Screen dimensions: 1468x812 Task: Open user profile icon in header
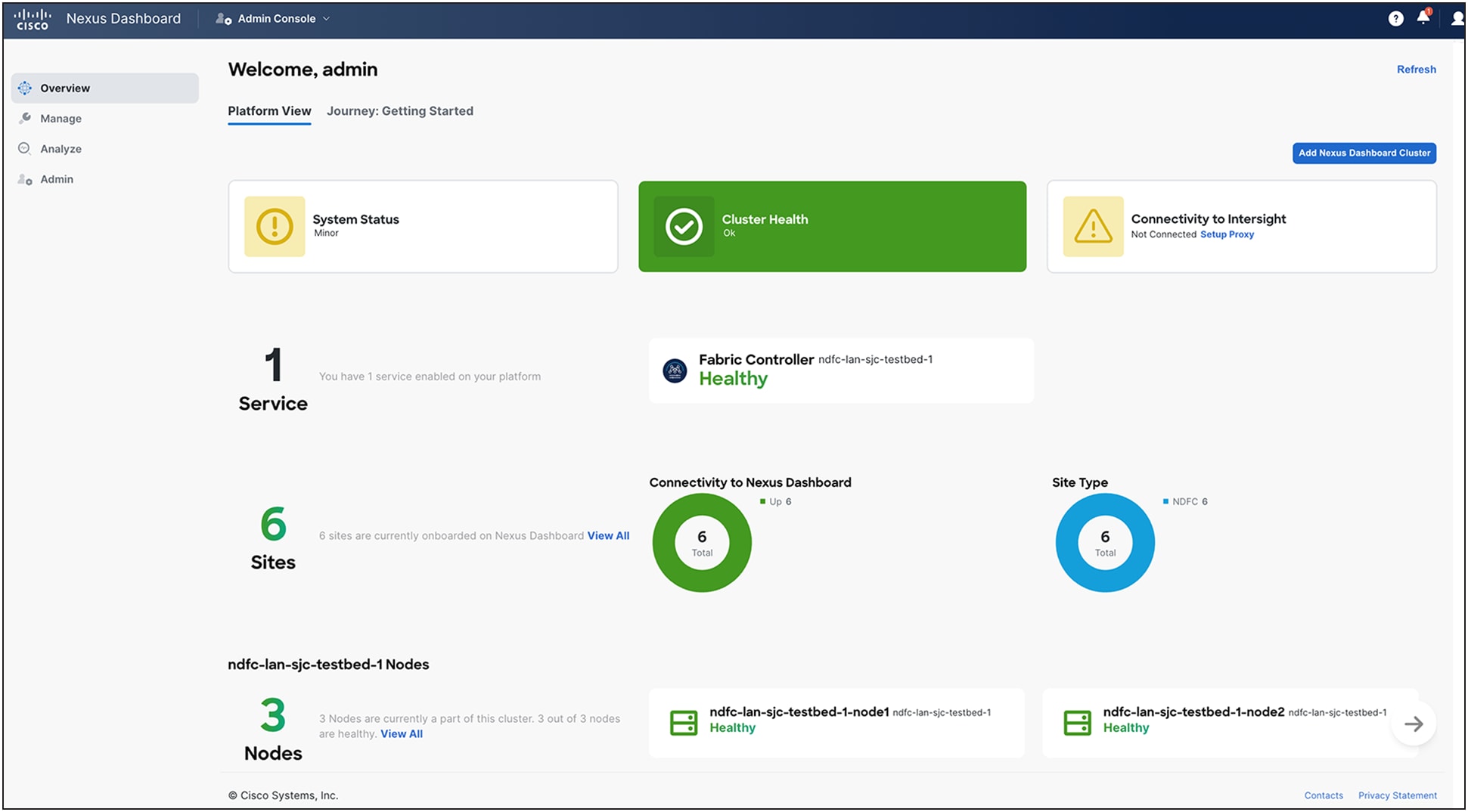click(1457, 19)
